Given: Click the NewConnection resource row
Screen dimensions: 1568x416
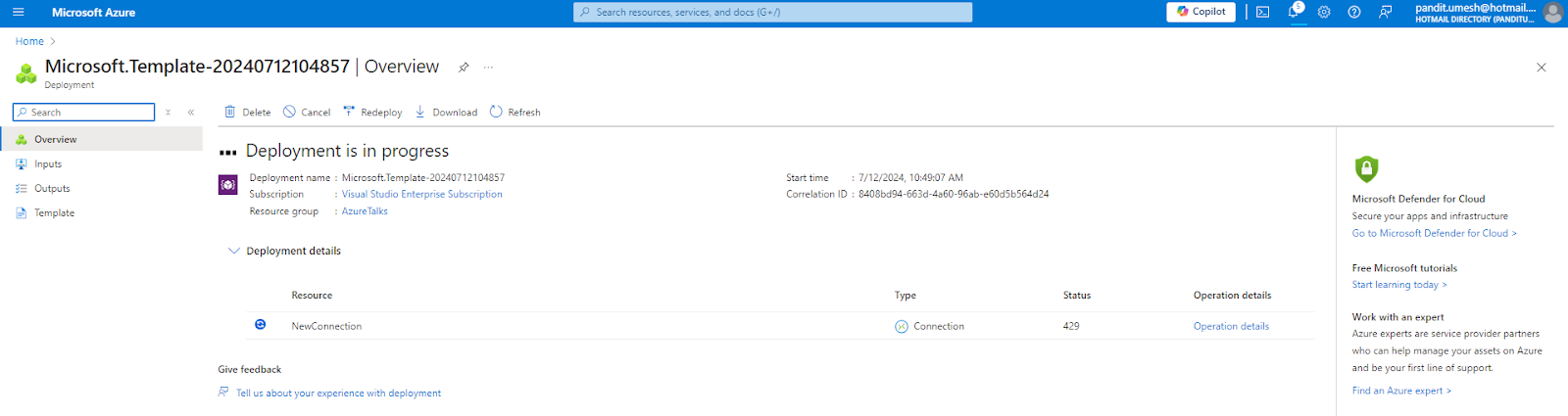Looking at the screenshot, I should coord(779,326).
